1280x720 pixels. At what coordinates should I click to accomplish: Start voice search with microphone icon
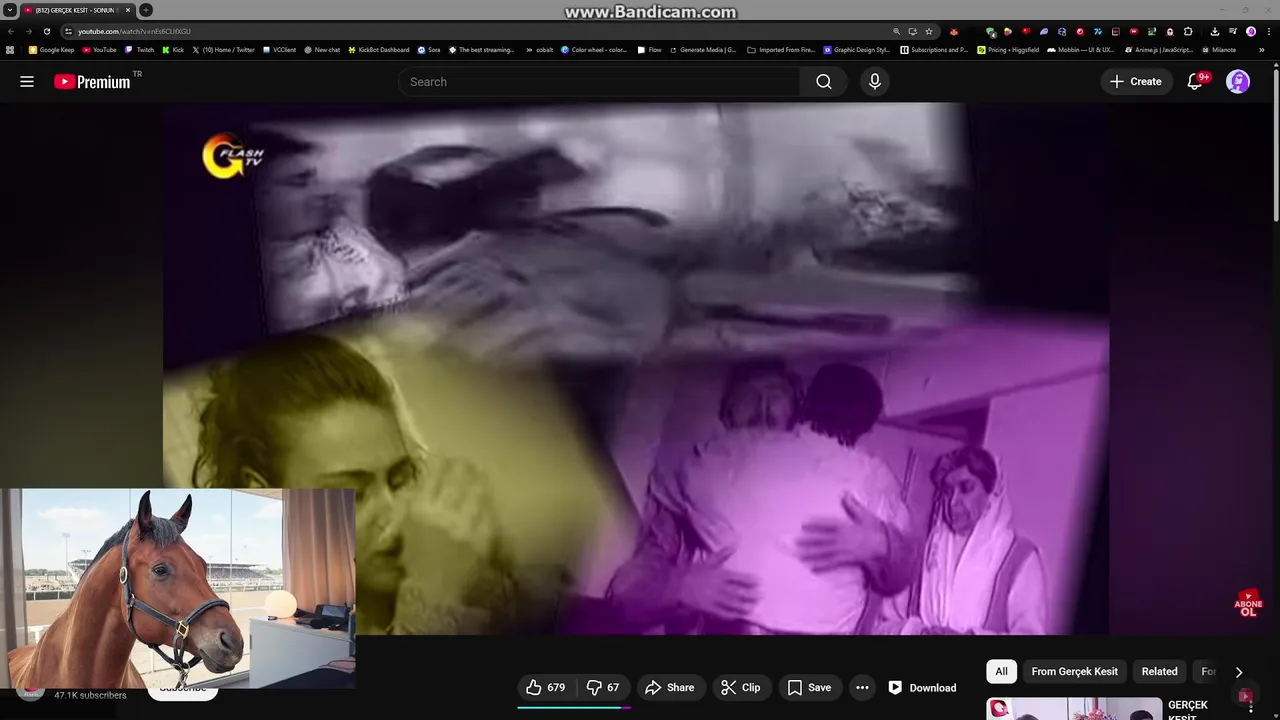click(875, 82)
